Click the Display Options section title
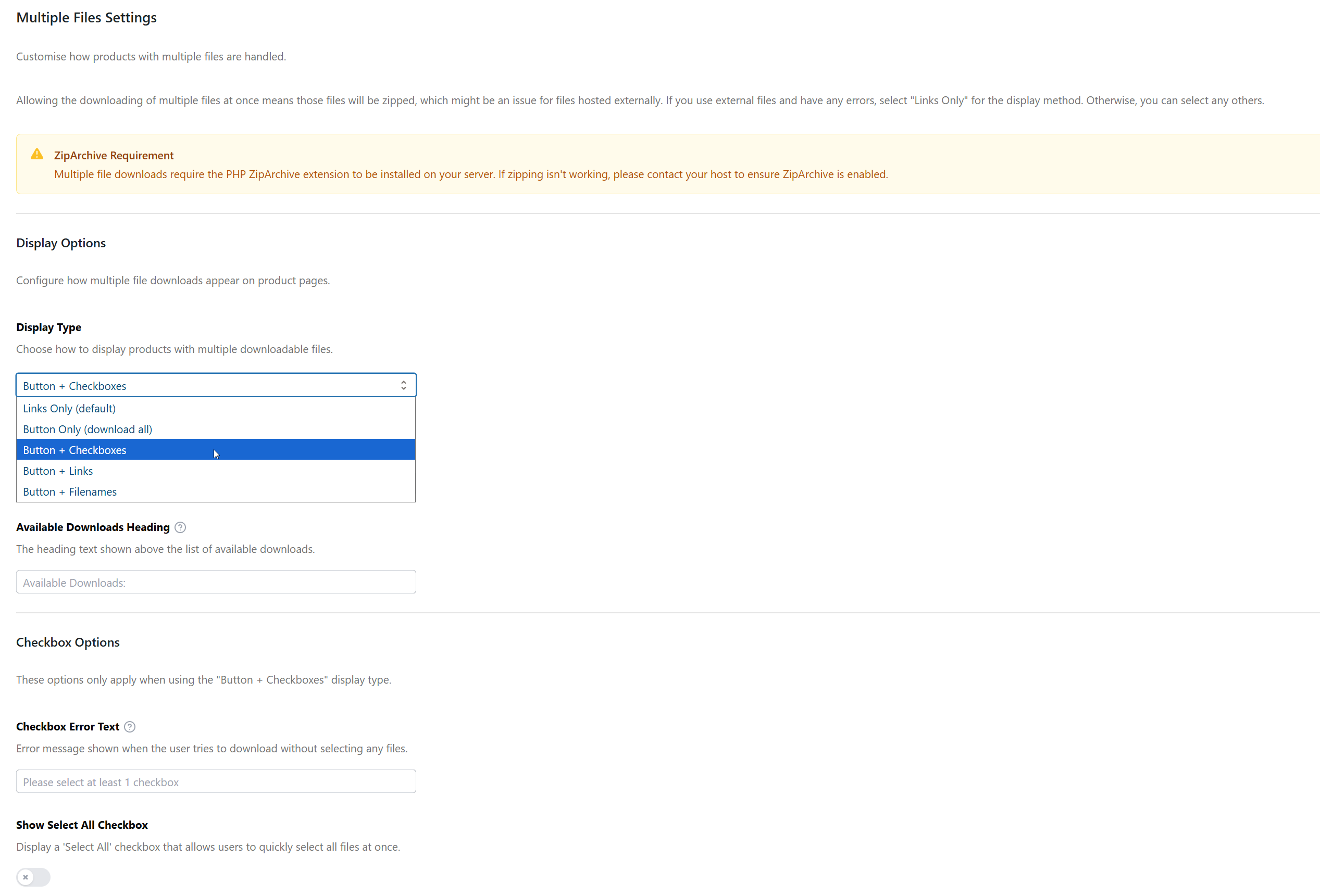This screenshot has width=1320, height=896. pos(61,243)
